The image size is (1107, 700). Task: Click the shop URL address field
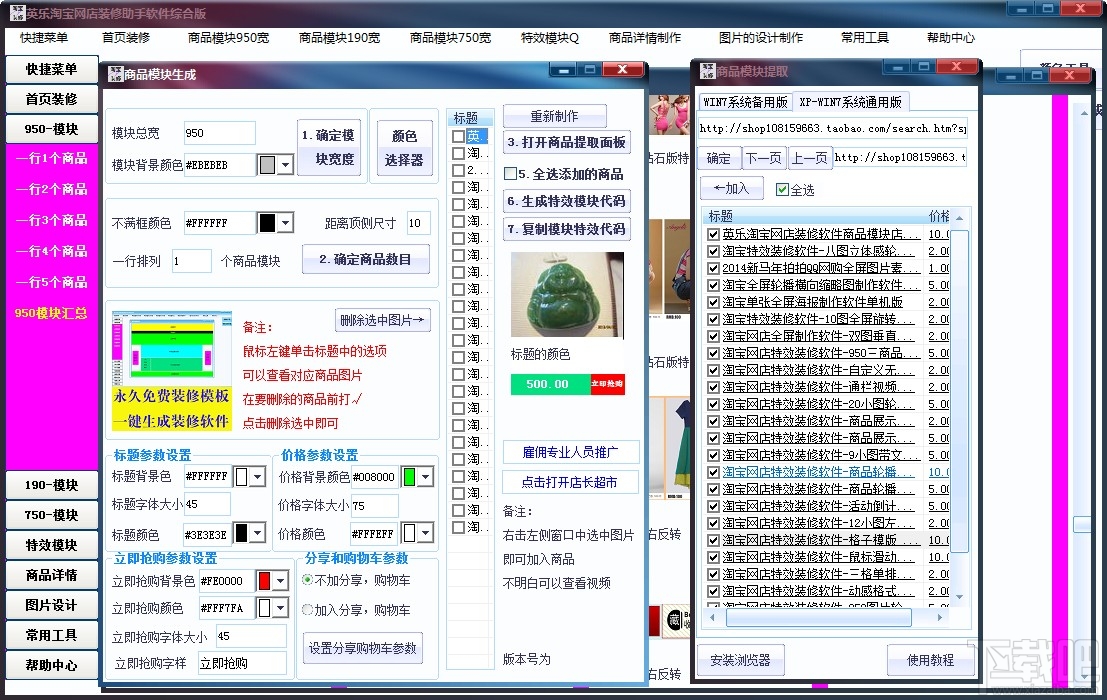point(832,128)
